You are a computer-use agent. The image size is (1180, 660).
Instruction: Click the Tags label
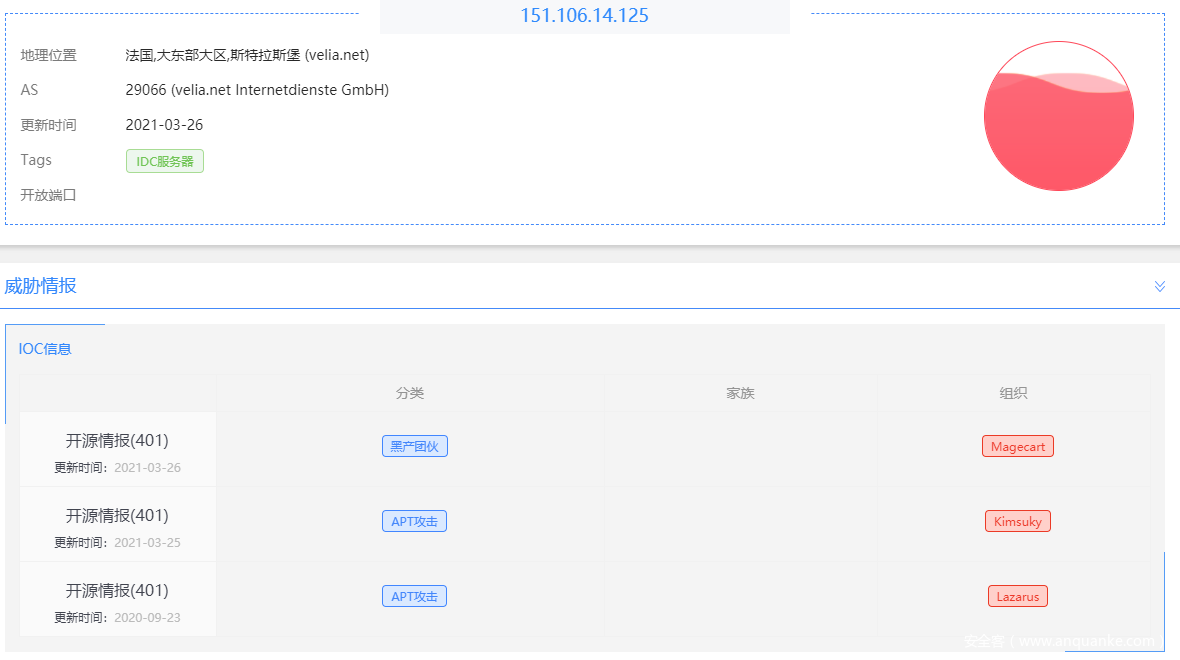(x=36, y=160)
